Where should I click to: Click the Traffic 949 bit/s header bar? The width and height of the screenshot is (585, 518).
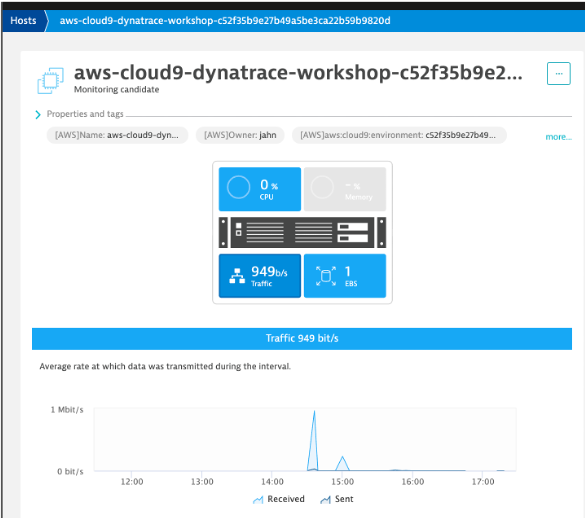[x=302, y=338]
